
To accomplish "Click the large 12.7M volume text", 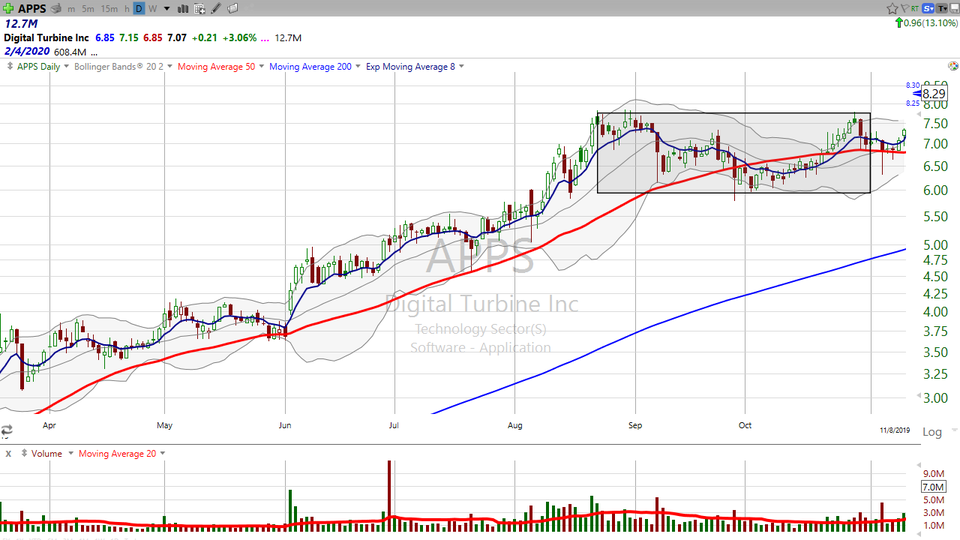I will pos(21,24).
